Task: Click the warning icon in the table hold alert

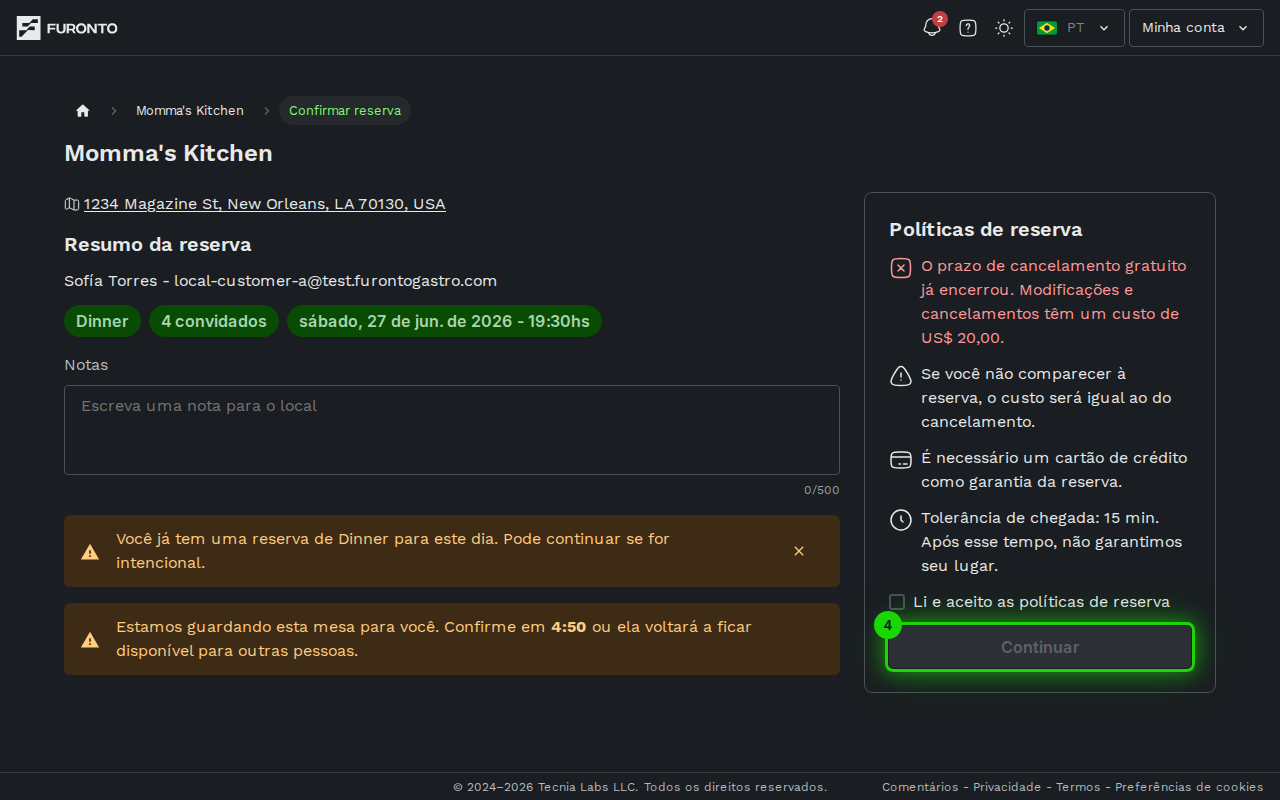Action: (90, 640)
